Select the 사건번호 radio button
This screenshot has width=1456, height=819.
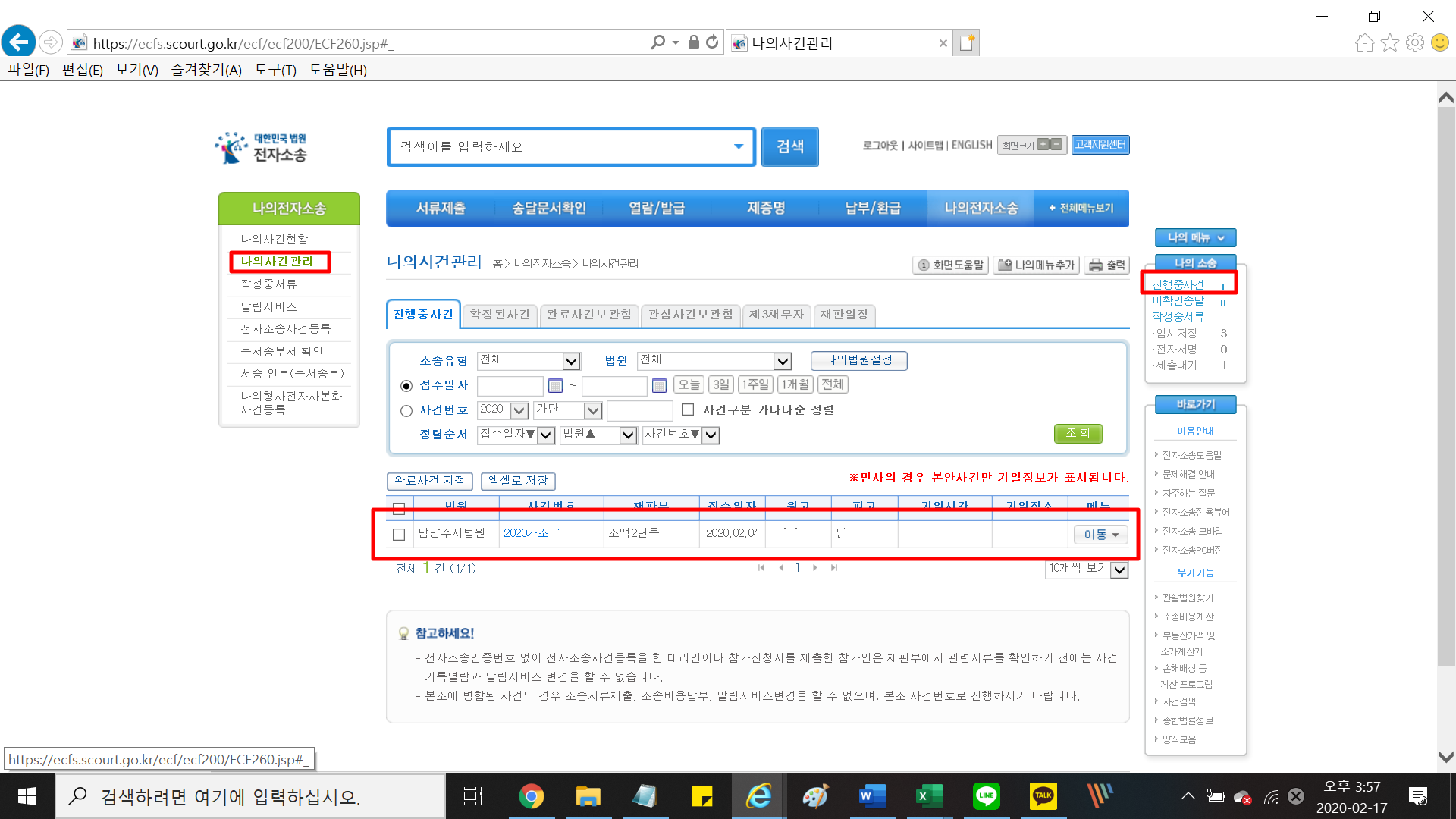point(406,411)
